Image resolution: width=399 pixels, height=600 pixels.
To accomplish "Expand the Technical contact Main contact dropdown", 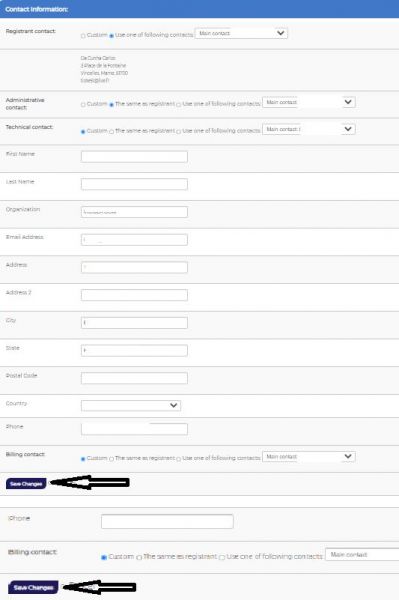I will tap(309, 129).
